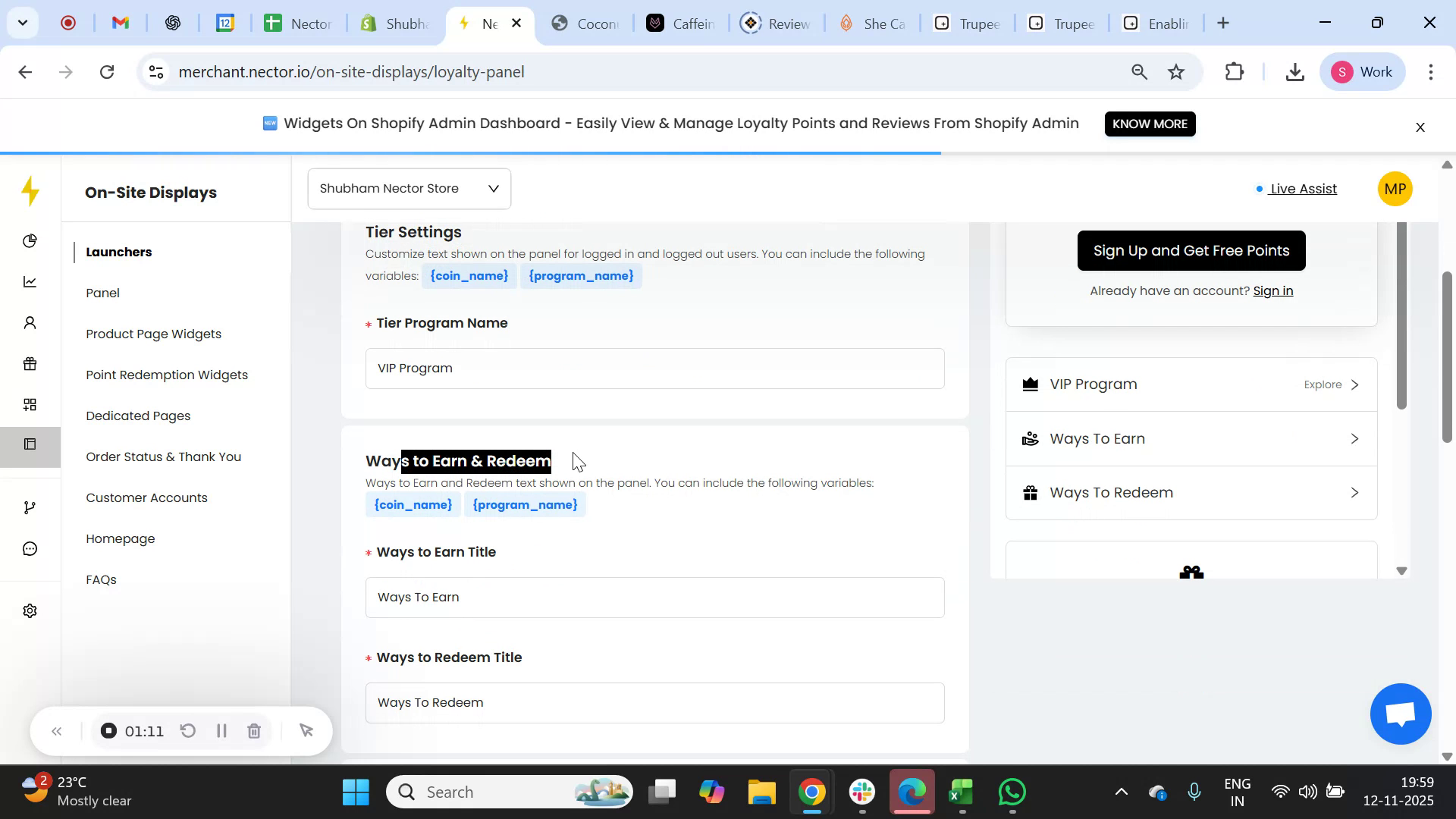The width and height of the screenshot is (1456, 819).
Task: Open the analytics pie chart icon
Action: (x=30, y=241)
